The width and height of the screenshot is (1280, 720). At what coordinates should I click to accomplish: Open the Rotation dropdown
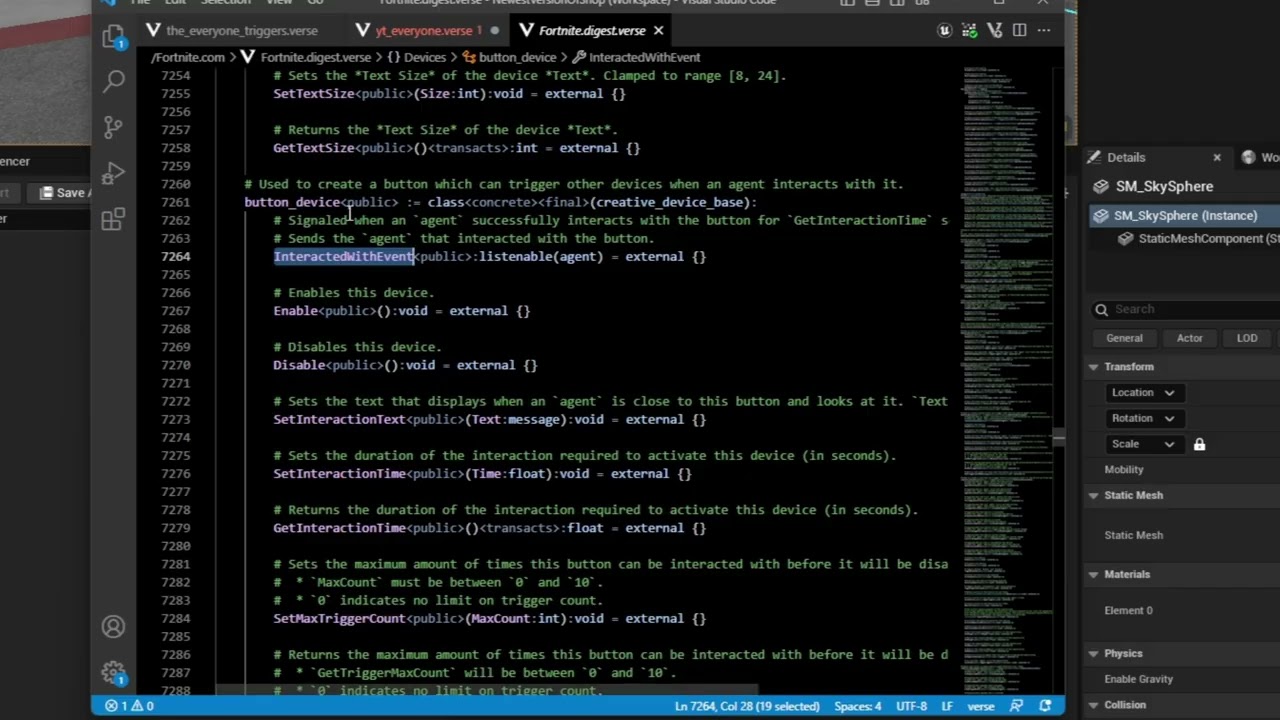1143,418
